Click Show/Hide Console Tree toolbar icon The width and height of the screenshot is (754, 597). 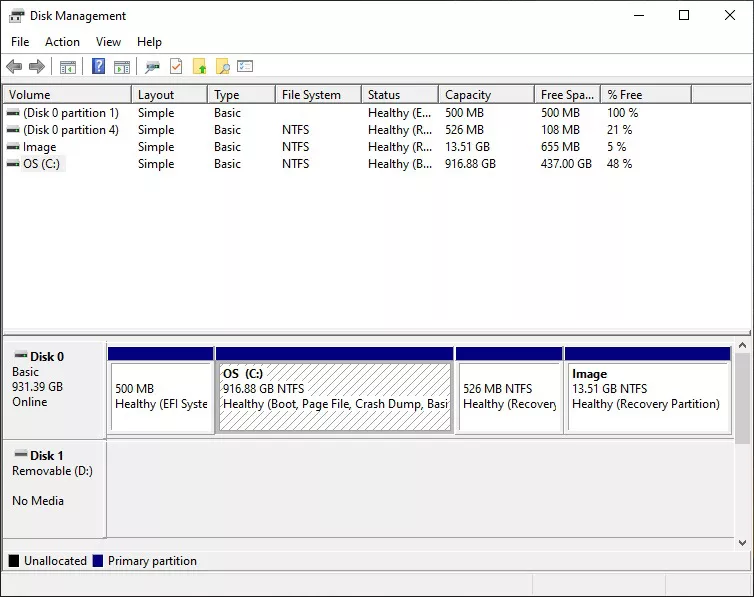(x=68, y=67)
